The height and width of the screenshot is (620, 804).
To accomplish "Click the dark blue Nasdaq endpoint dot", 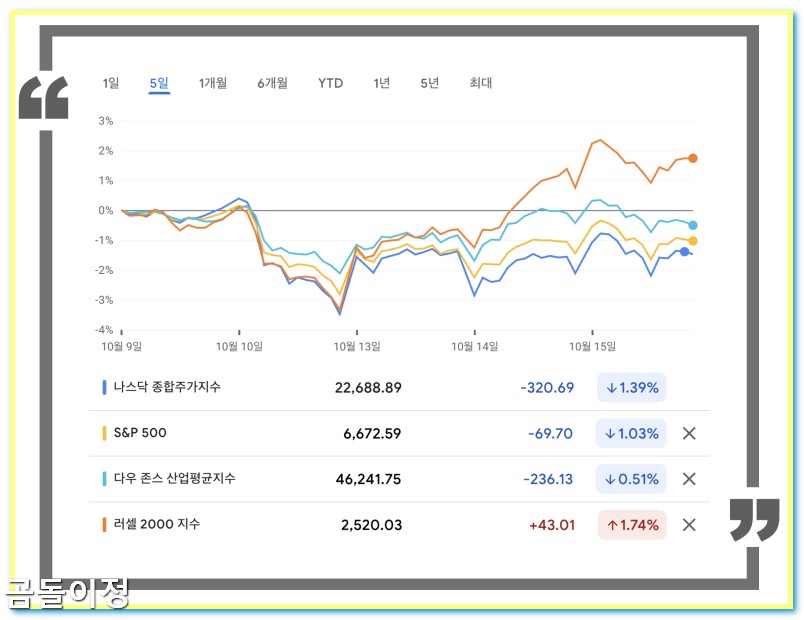I will click(685, 252).
